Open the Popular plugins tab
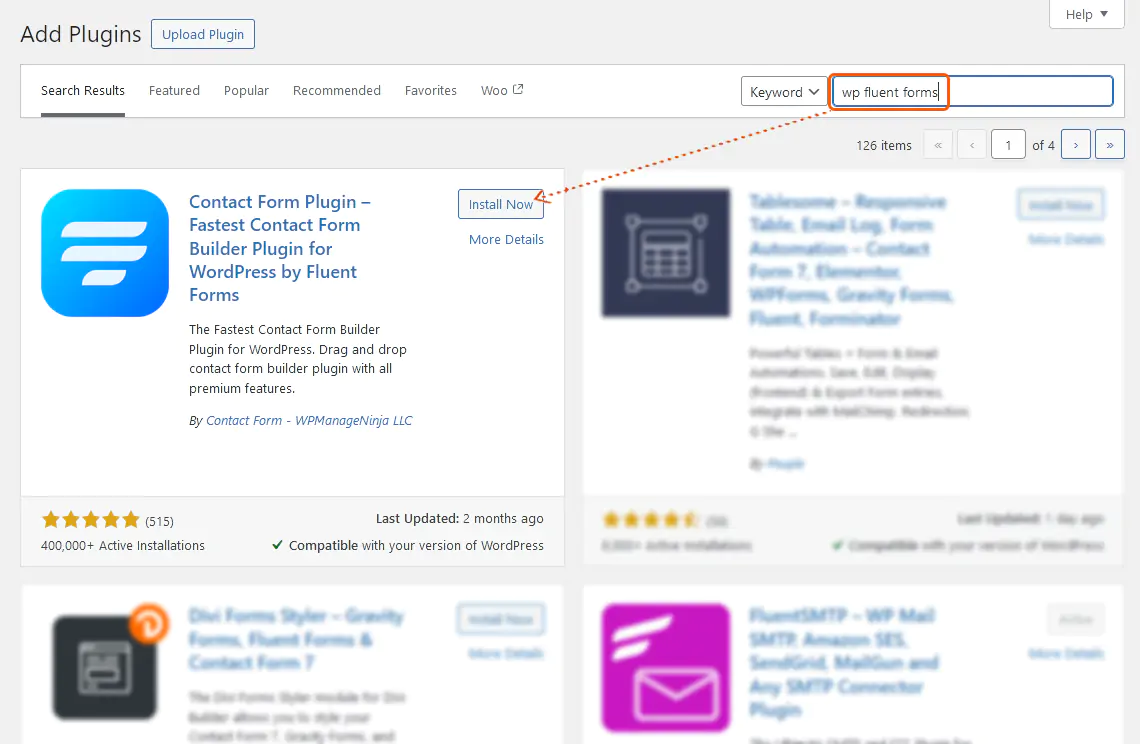The image size is (1140, 744). pos(246,90)
